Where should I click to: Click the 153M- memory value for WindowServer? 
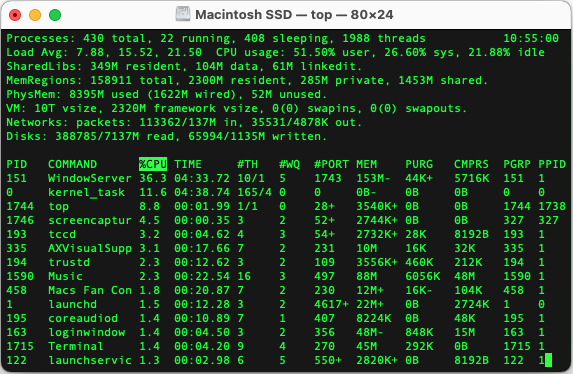(x=373, y=178)
